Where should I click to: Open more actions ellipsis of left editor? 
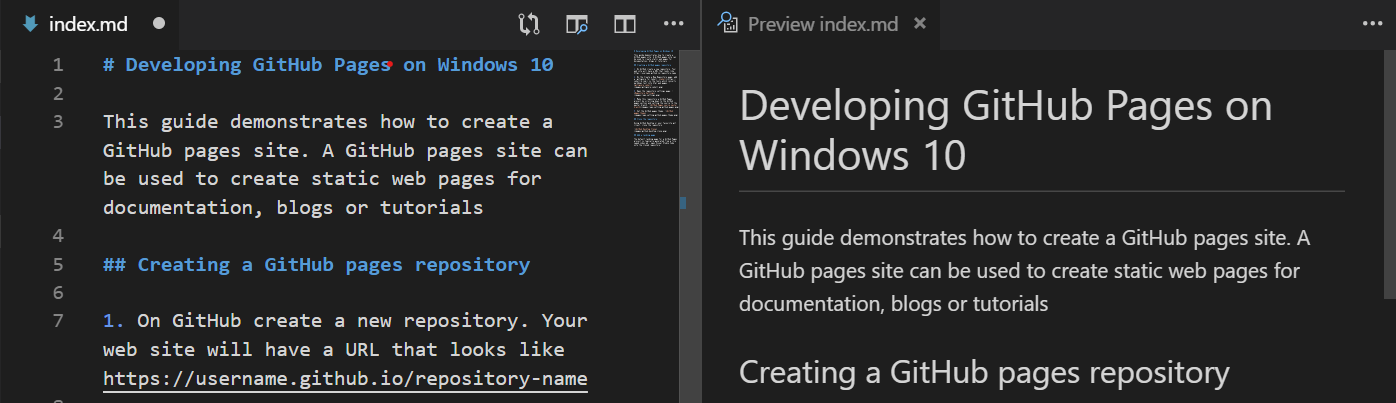[x=674, y=24]
